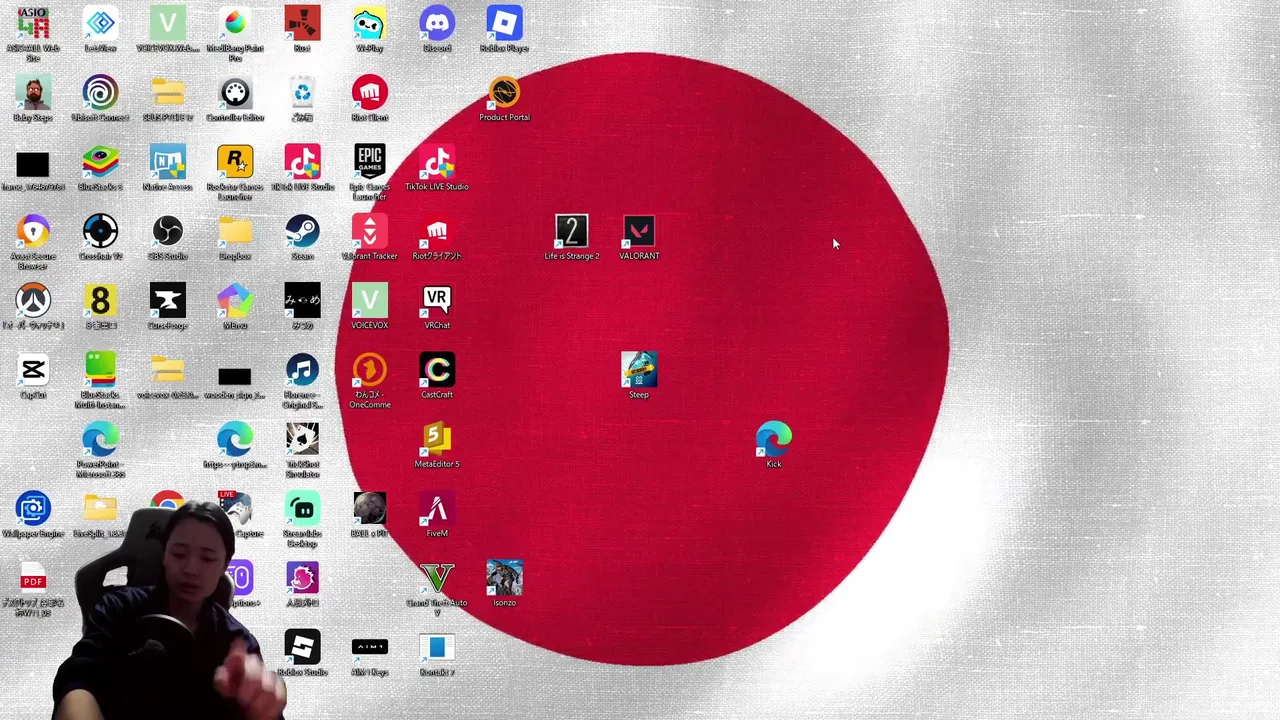Launch TrickShot Simulator
Image resolution: width=1280 pixels, height=720 pixels.
click(302, 440)
